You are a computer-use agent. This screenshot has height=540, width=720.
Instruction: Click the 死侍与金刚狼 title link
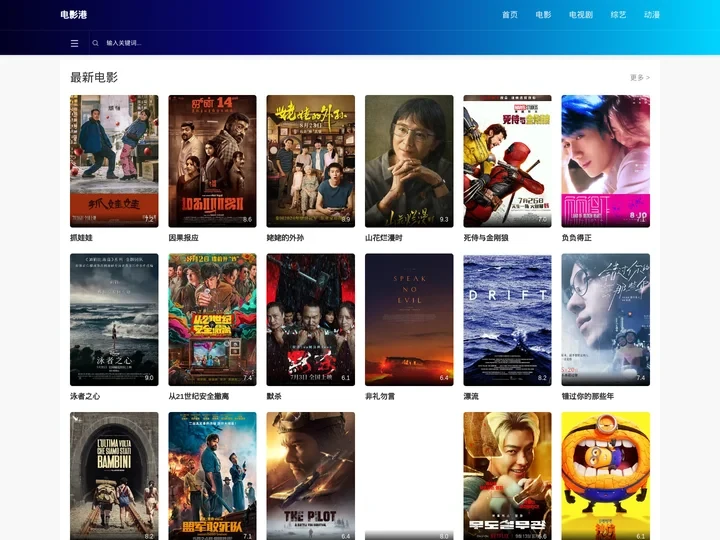point(486,238)
